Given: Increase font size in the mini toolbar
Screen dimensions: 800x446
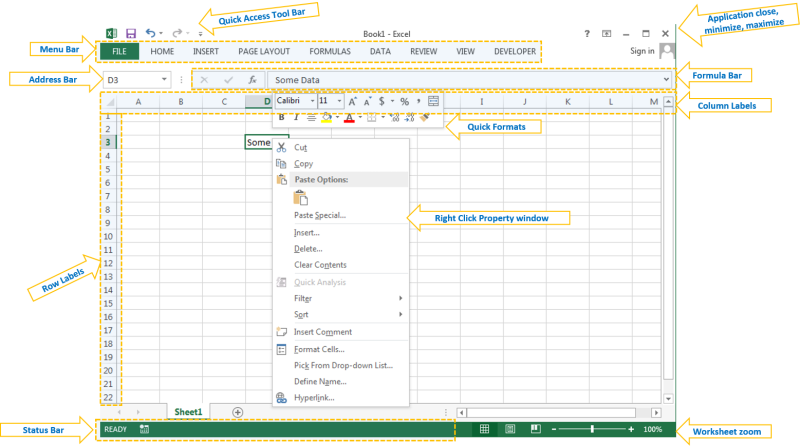Looking at the screenshot, I should coord(353,102).
